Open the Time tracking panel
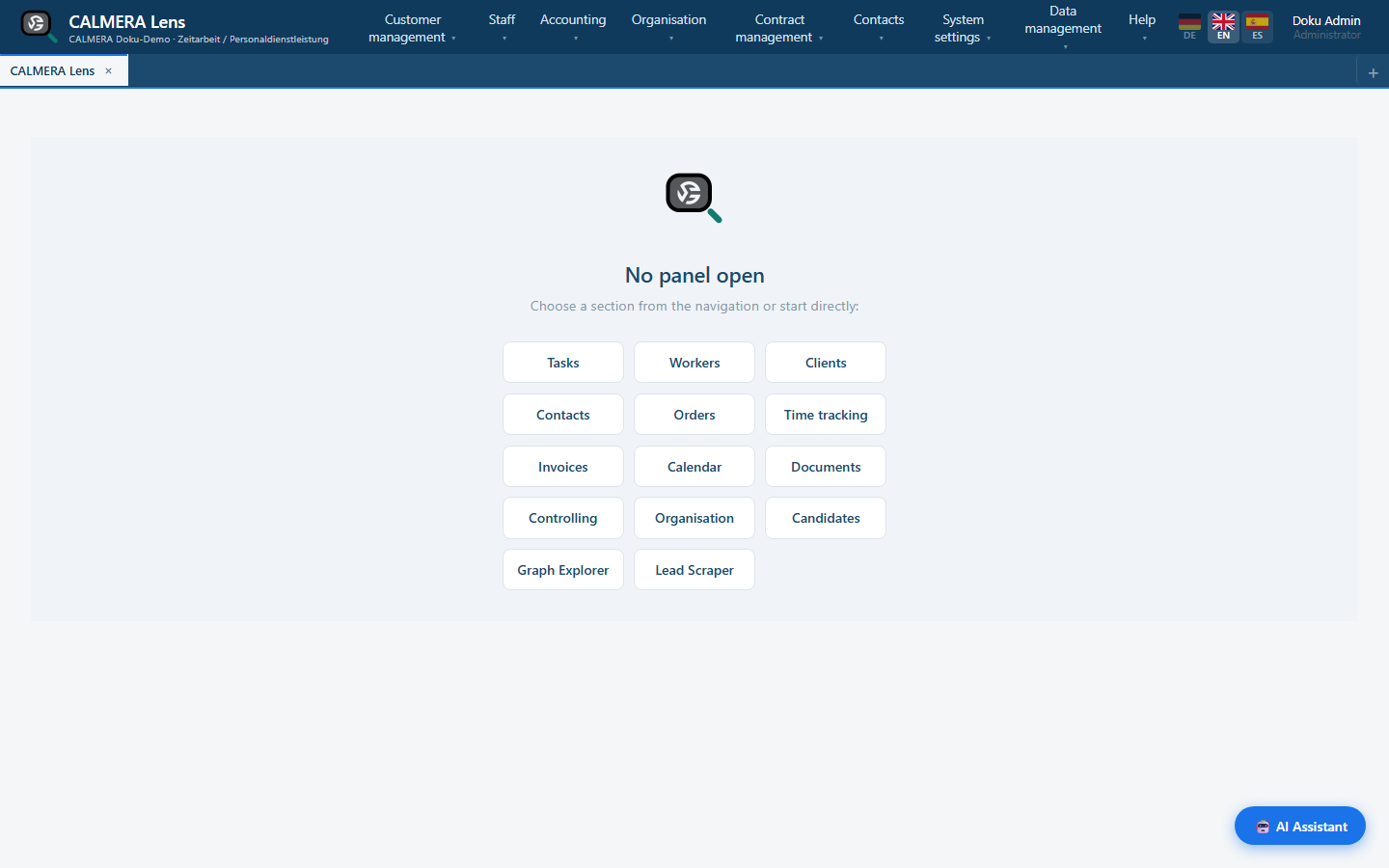 tap(826, 415)
